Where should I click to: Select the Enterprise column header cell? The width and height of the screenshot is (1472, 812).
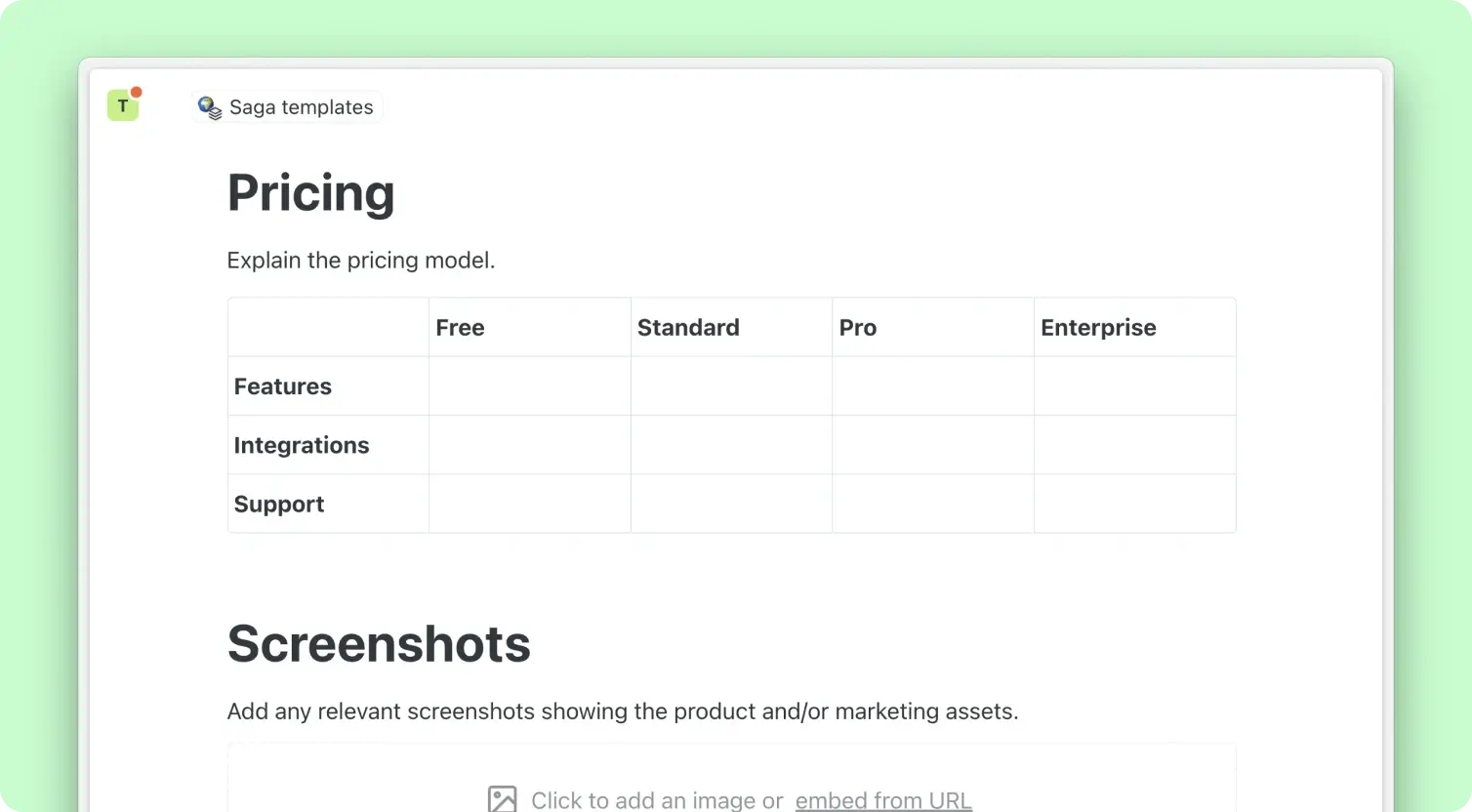click(x=1134, y=328)
